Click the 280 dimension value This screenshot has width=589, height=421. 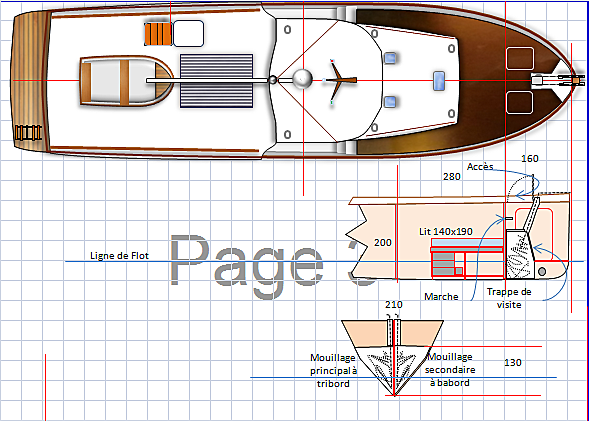coord(452,177)
